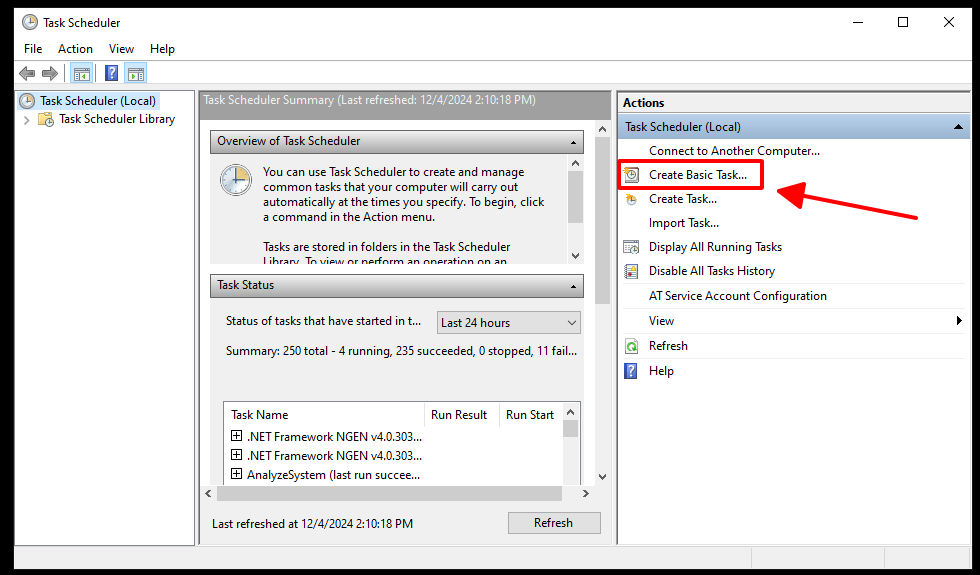Click the Run Result column header

pos(459,415)
